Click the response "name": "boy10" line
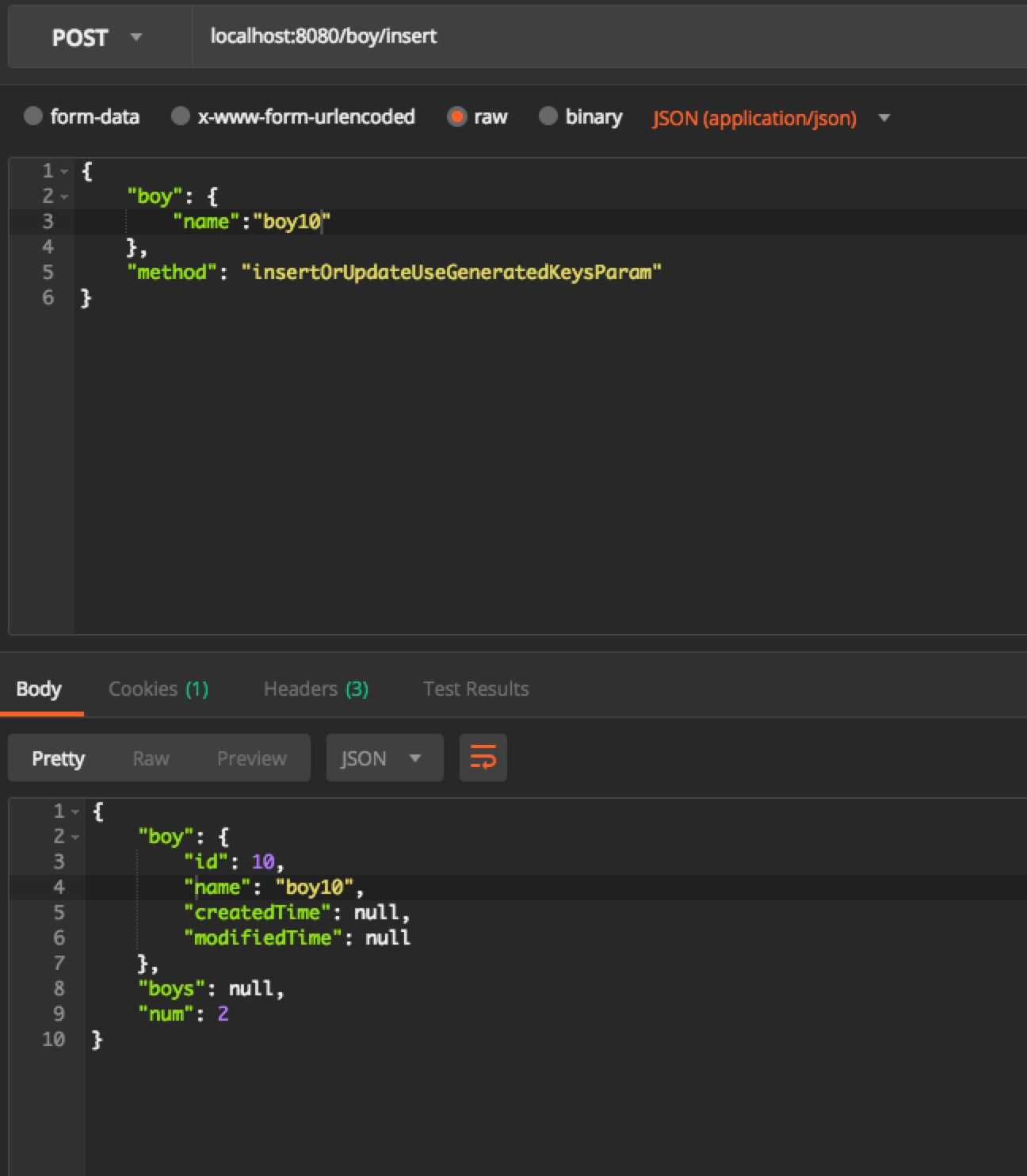The height and width of the screenshot is (1176, 1027). pos(273,888)
